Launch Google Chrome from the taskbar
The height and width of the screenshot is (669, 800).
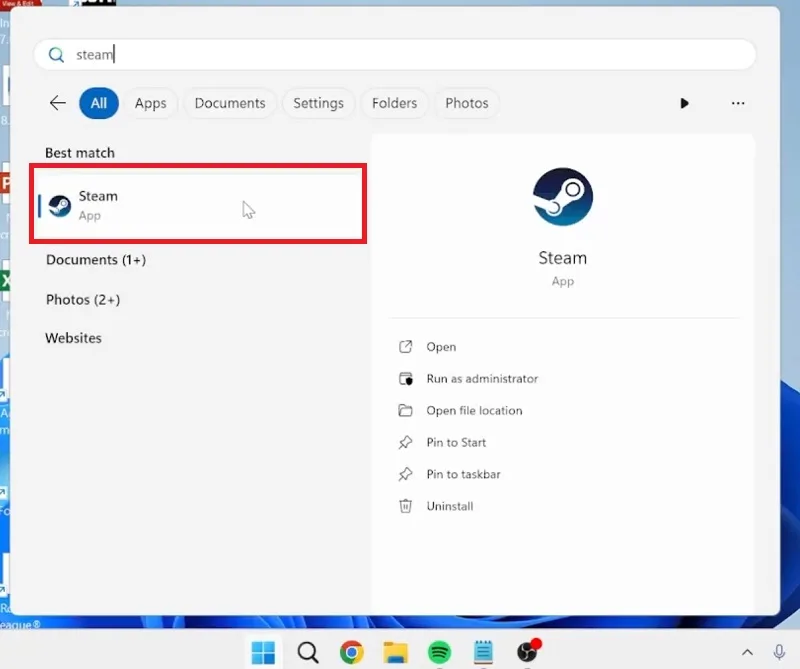pyautogui.click(x=352, y=652)
